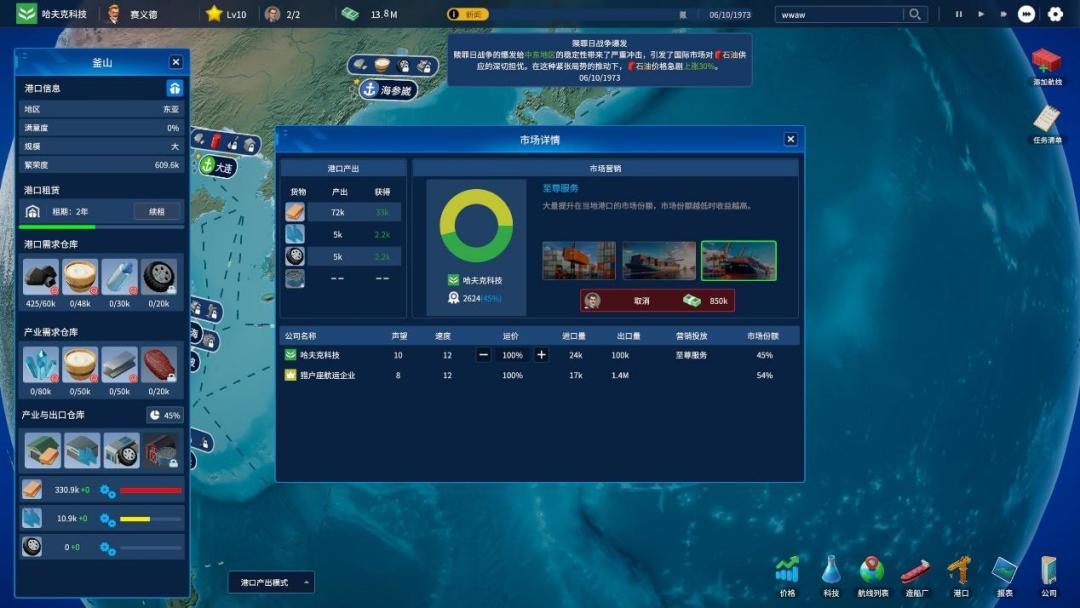Click the blue cloth goods row in 港口产出
The width and height of the screenshot is (1080, 608).
pos(342,234)
